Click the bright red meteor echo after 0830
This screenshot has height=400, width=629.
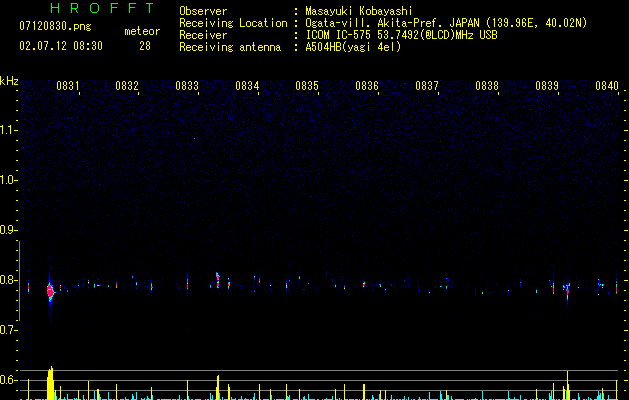[50, 291]
